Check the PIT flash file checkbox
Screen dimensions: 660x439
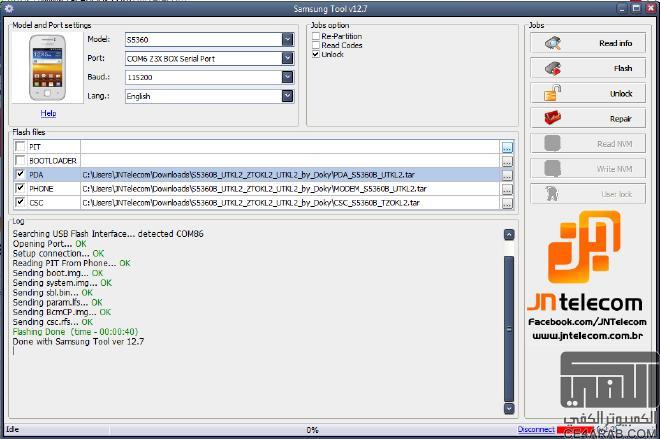[x=20, y=146]
